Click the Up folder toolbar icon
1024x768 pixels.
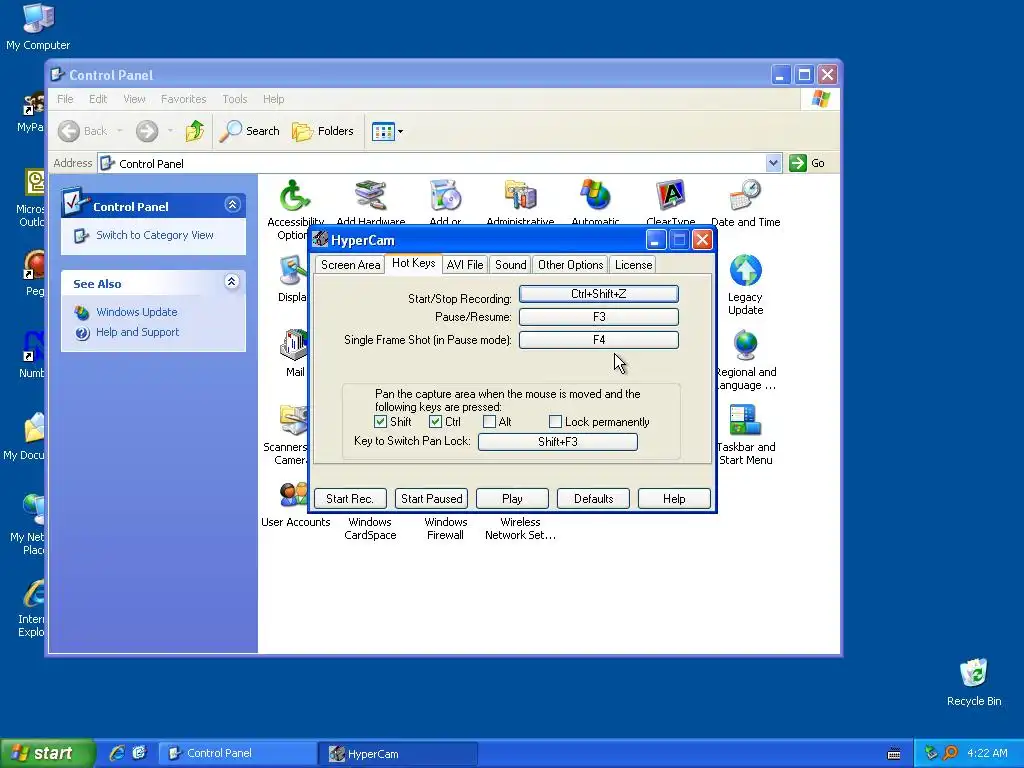194,131
